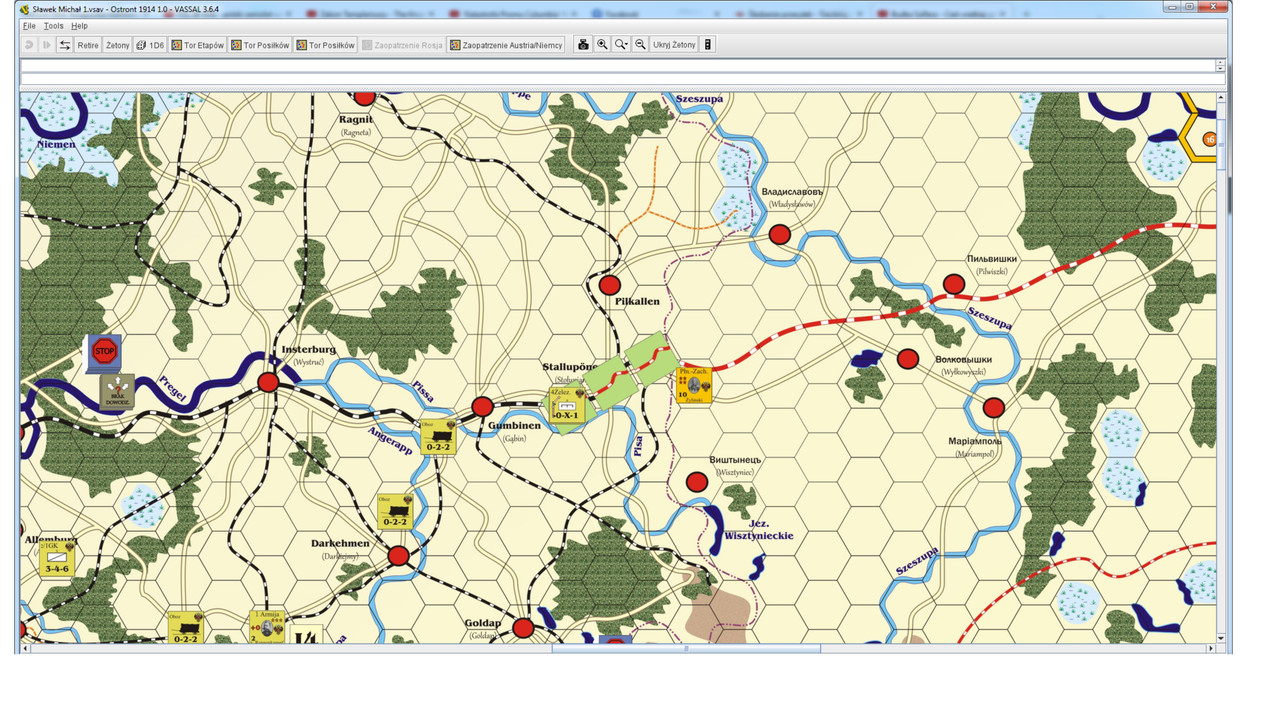Screen dimensions: 1280x717
Task: Click the Pregel river label
Action: coord(173,388)
